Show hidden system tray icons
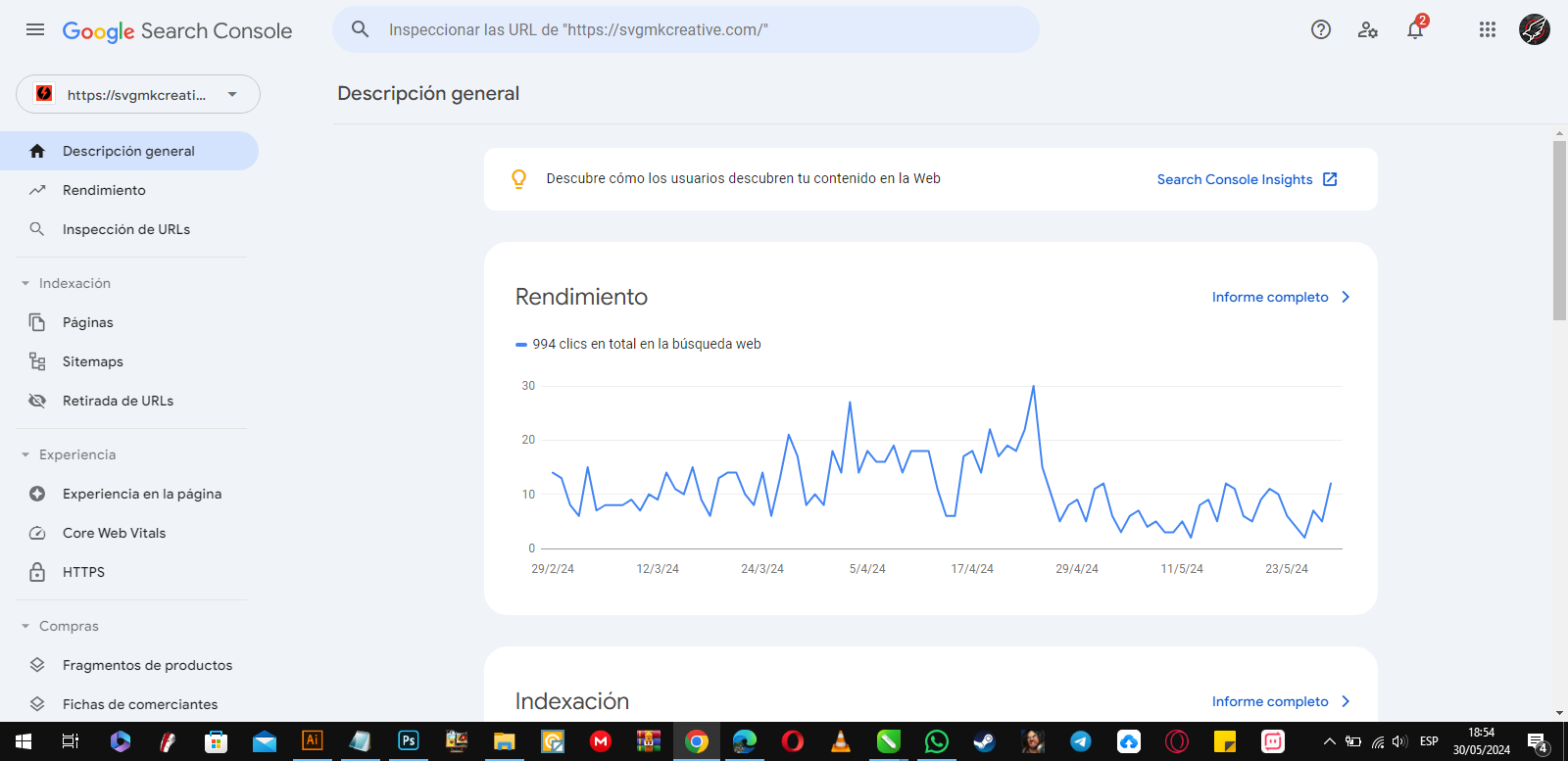Screen dimensions: 1568x761 pos(1329,741)
